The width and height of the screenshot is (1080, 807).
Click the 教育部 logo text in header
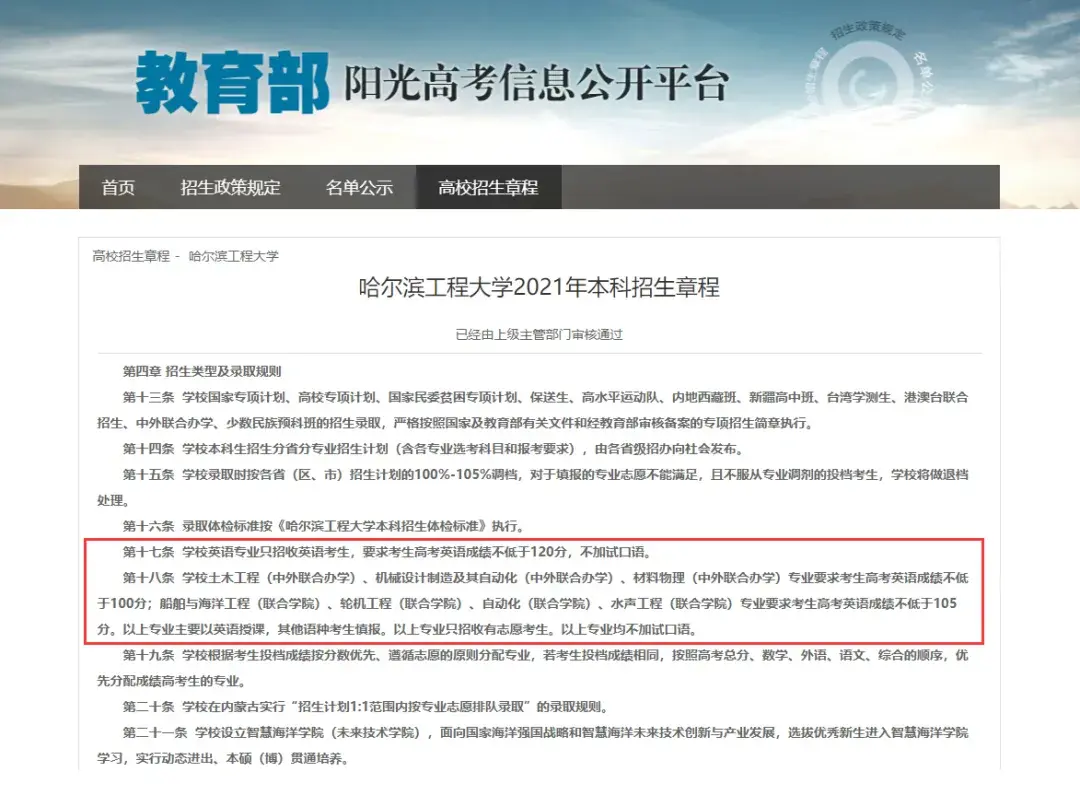point(232,83)
